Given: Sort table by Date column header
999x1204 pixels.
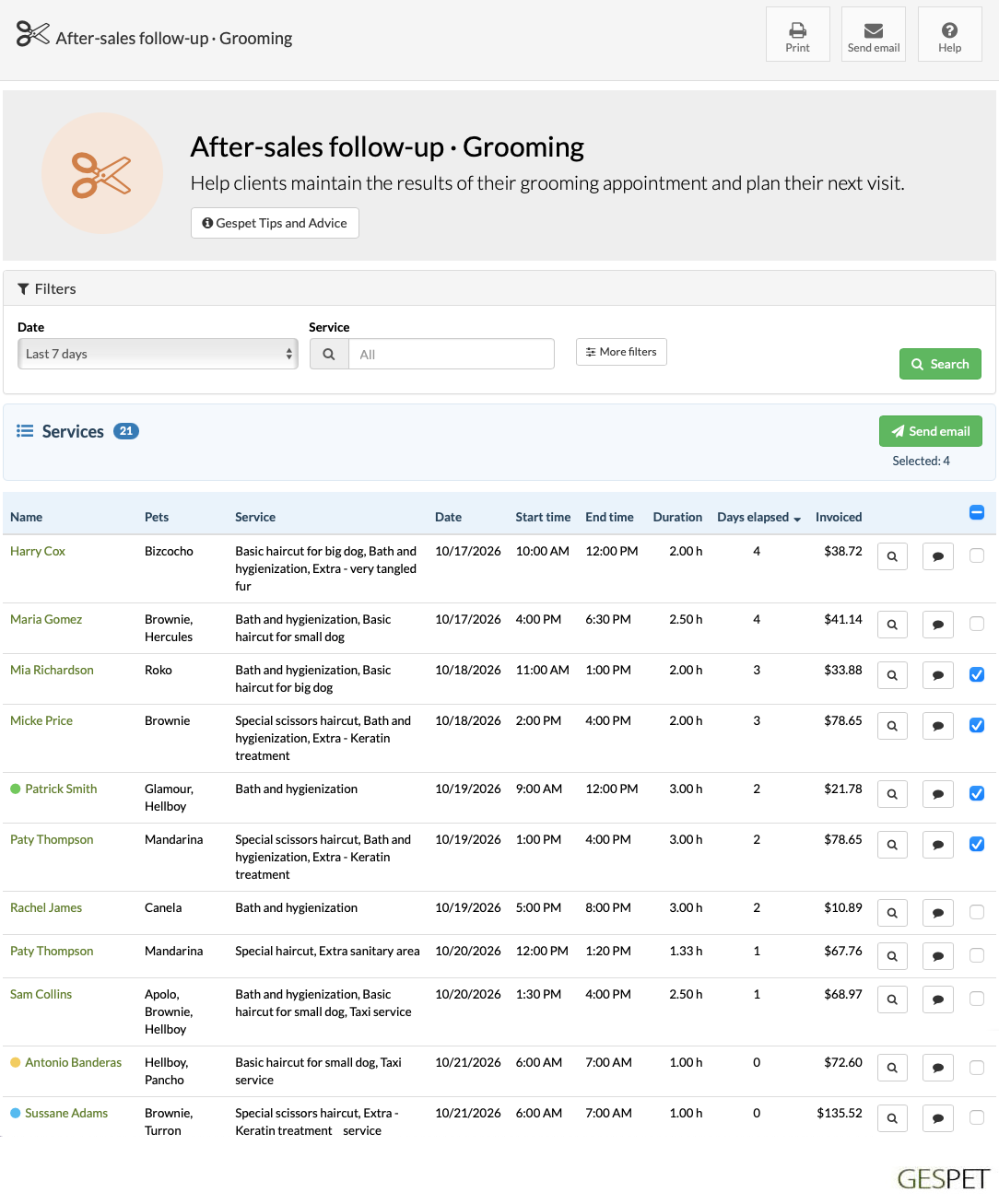Looking at the screenshot, I should (448, 517).
